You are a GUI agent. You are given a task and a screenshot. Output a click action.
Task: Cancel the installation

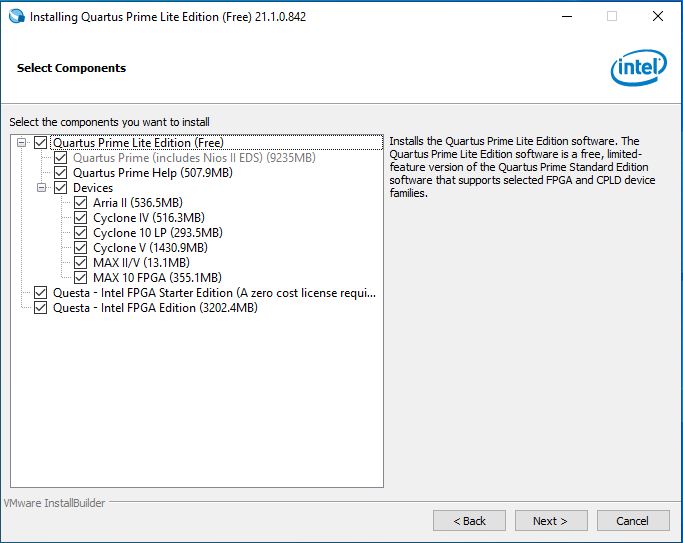632,521
